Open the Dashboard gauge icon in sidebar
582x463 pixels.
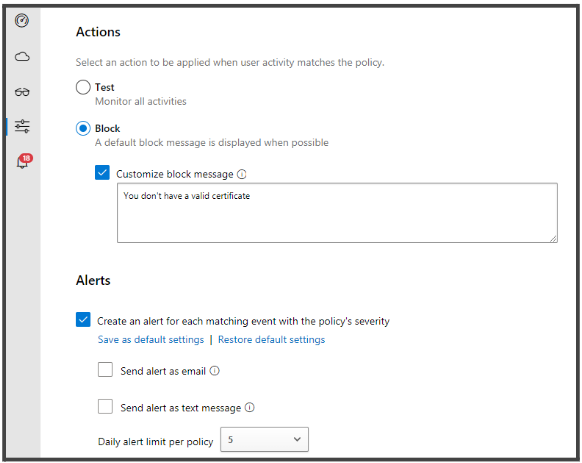22,20
